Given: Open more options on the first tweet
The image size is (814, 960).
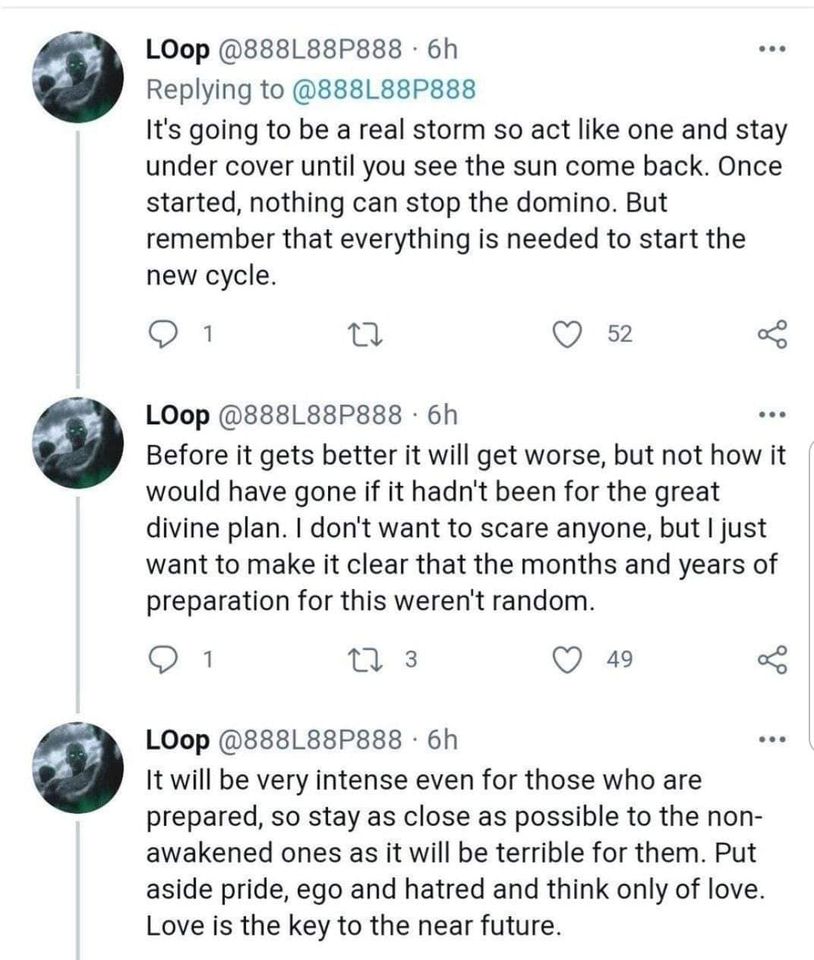Looking at the screenshot, I should coord(768,48).
